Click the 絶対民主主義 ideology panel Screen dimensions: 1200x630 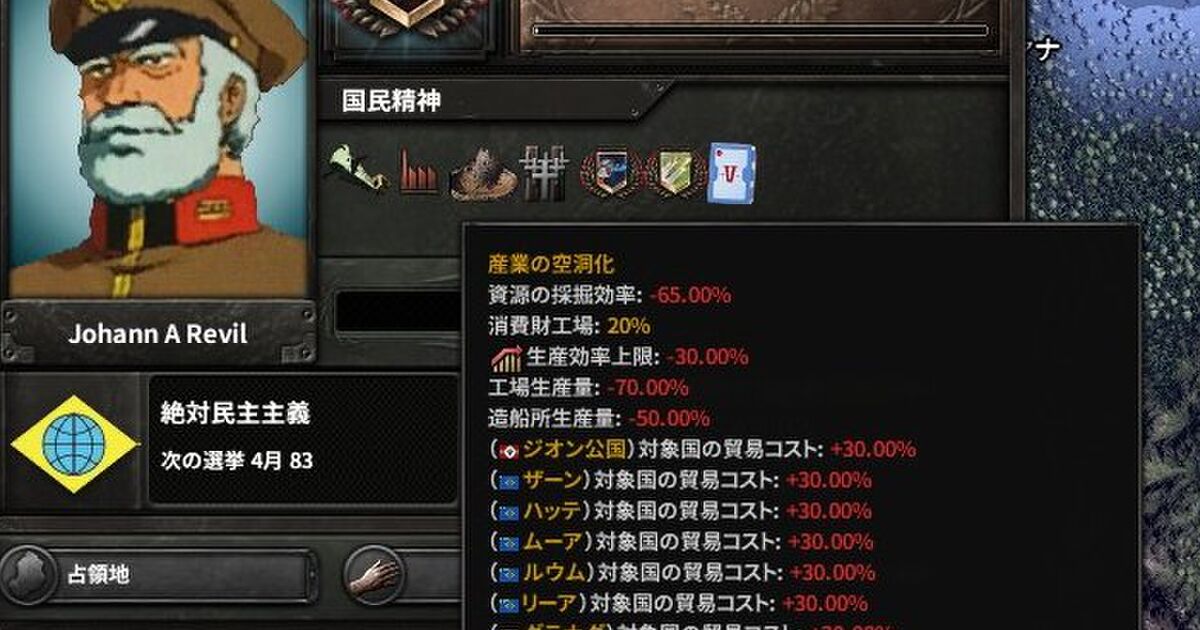[x=302, y=440]
